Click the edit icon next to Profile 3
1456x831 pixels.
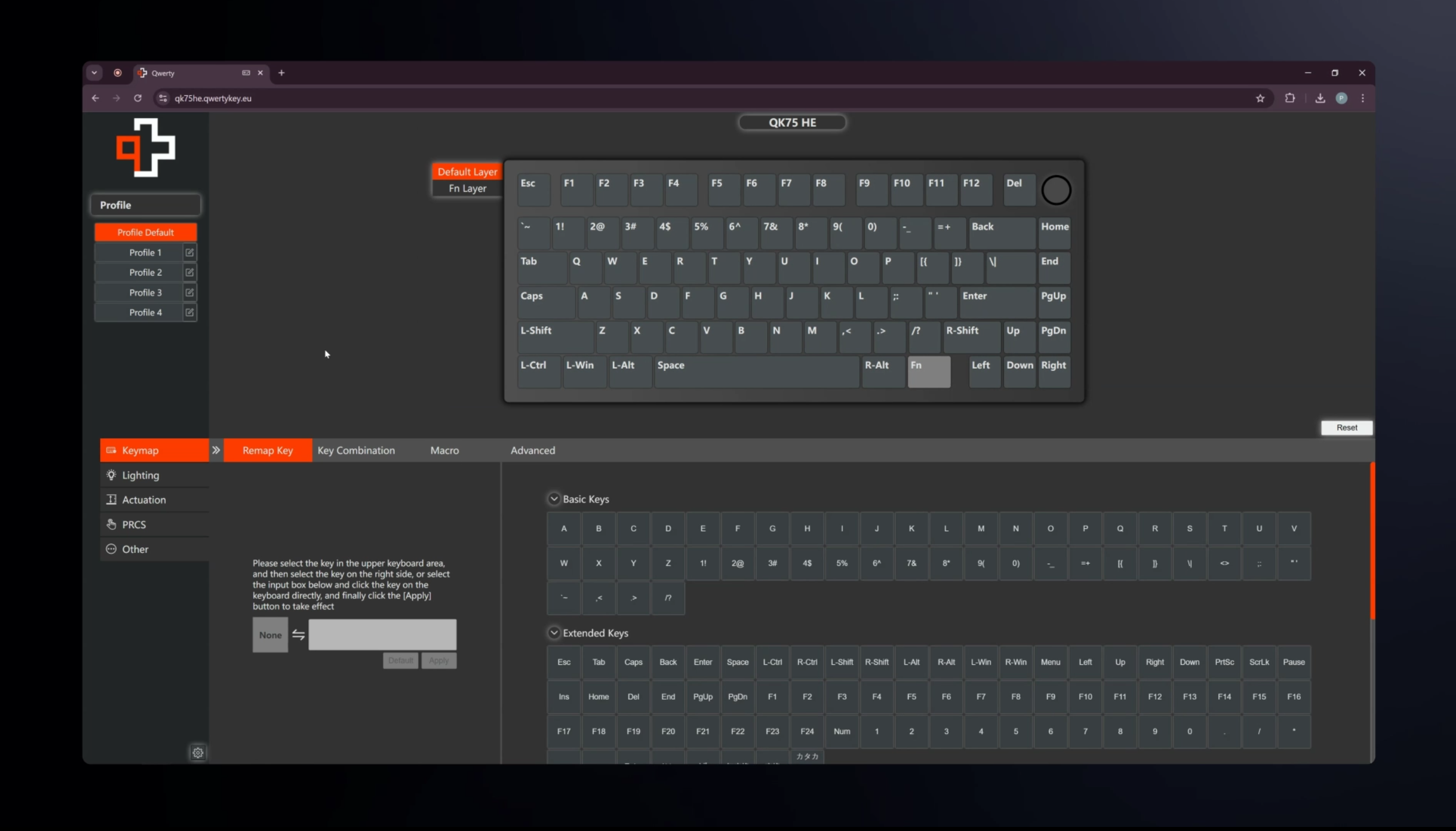(x=189, y=293)
